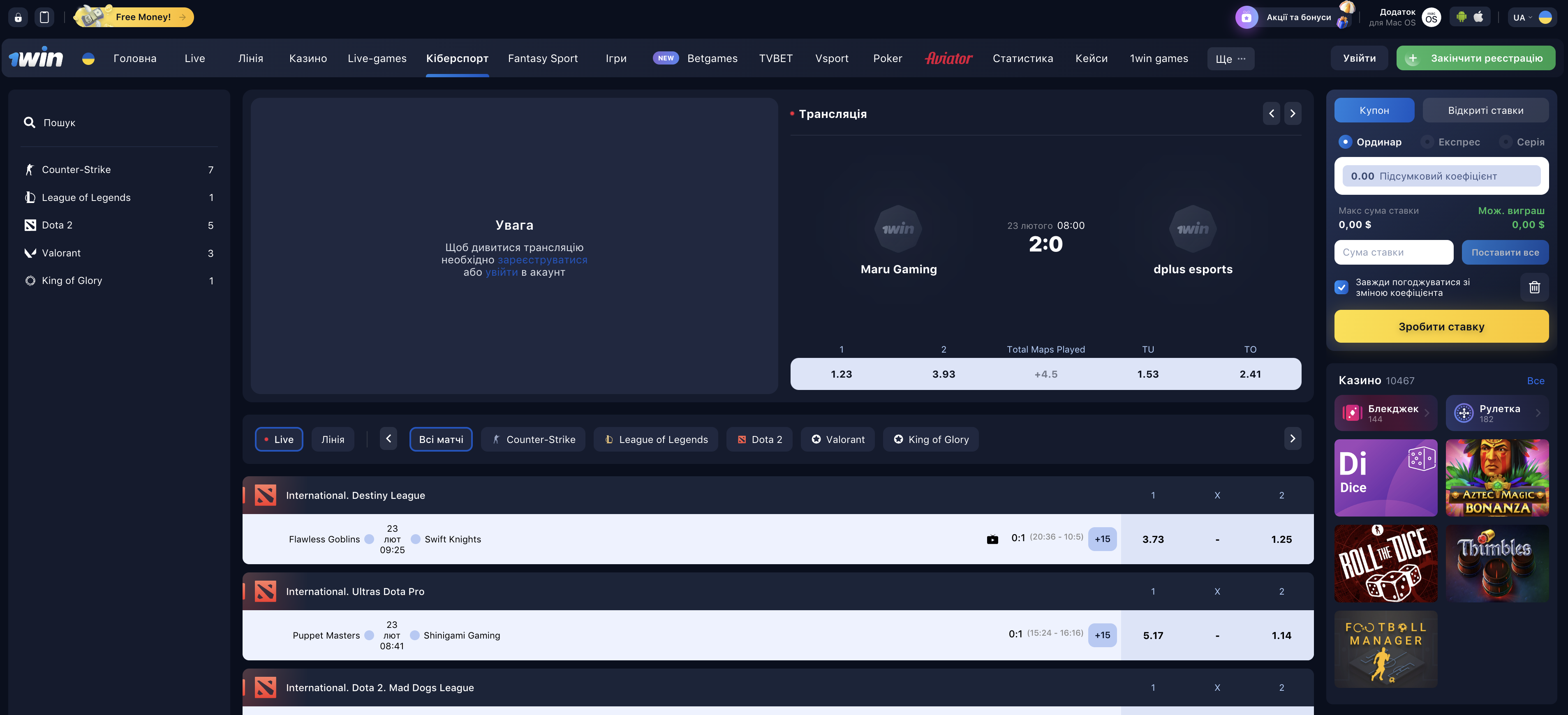Open the Казино navigation menu item

(308, 58)
